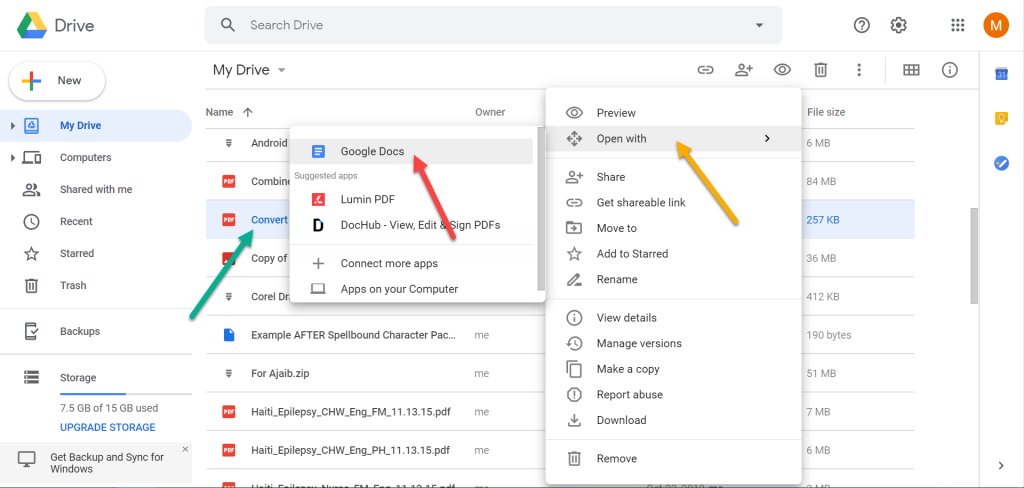
Task: Switch to grid view layout
Action: 911,70
